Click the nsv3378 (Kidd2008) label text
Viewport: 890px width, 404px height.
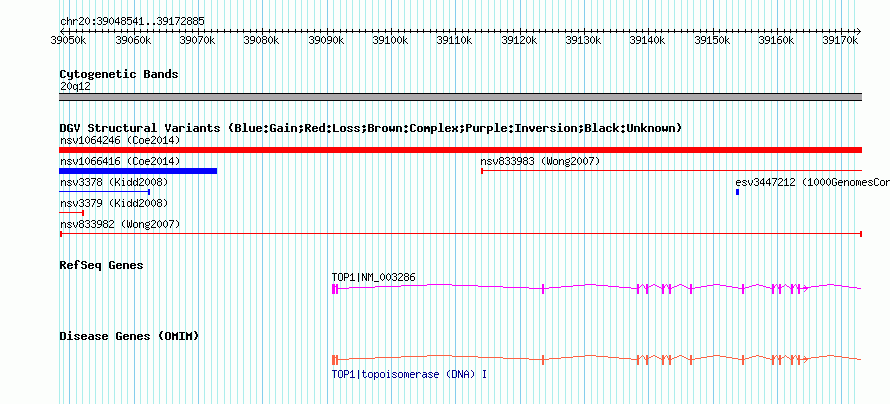point(114,182)
